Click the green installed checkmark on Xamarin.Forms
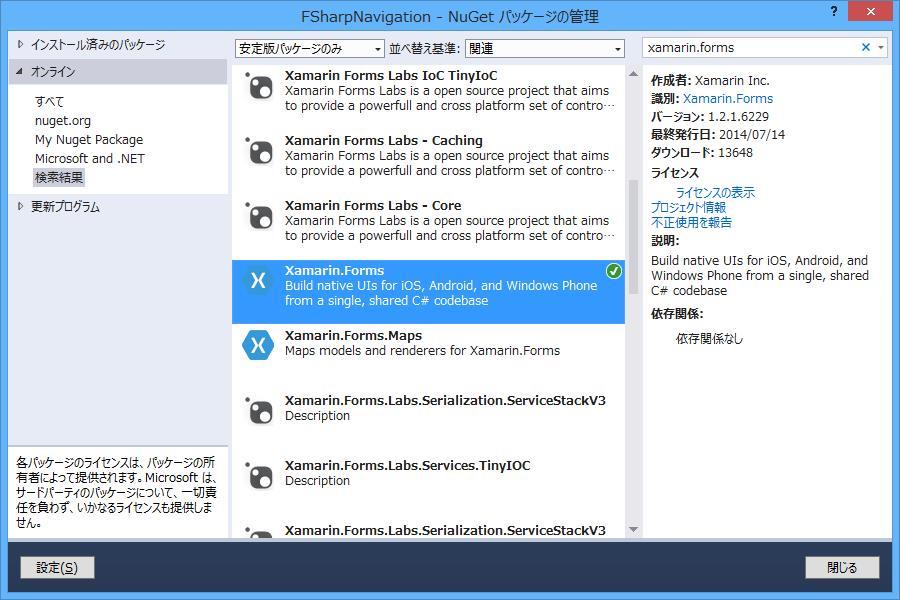This screenshot has height=600, width=900. tap(614, 271)
